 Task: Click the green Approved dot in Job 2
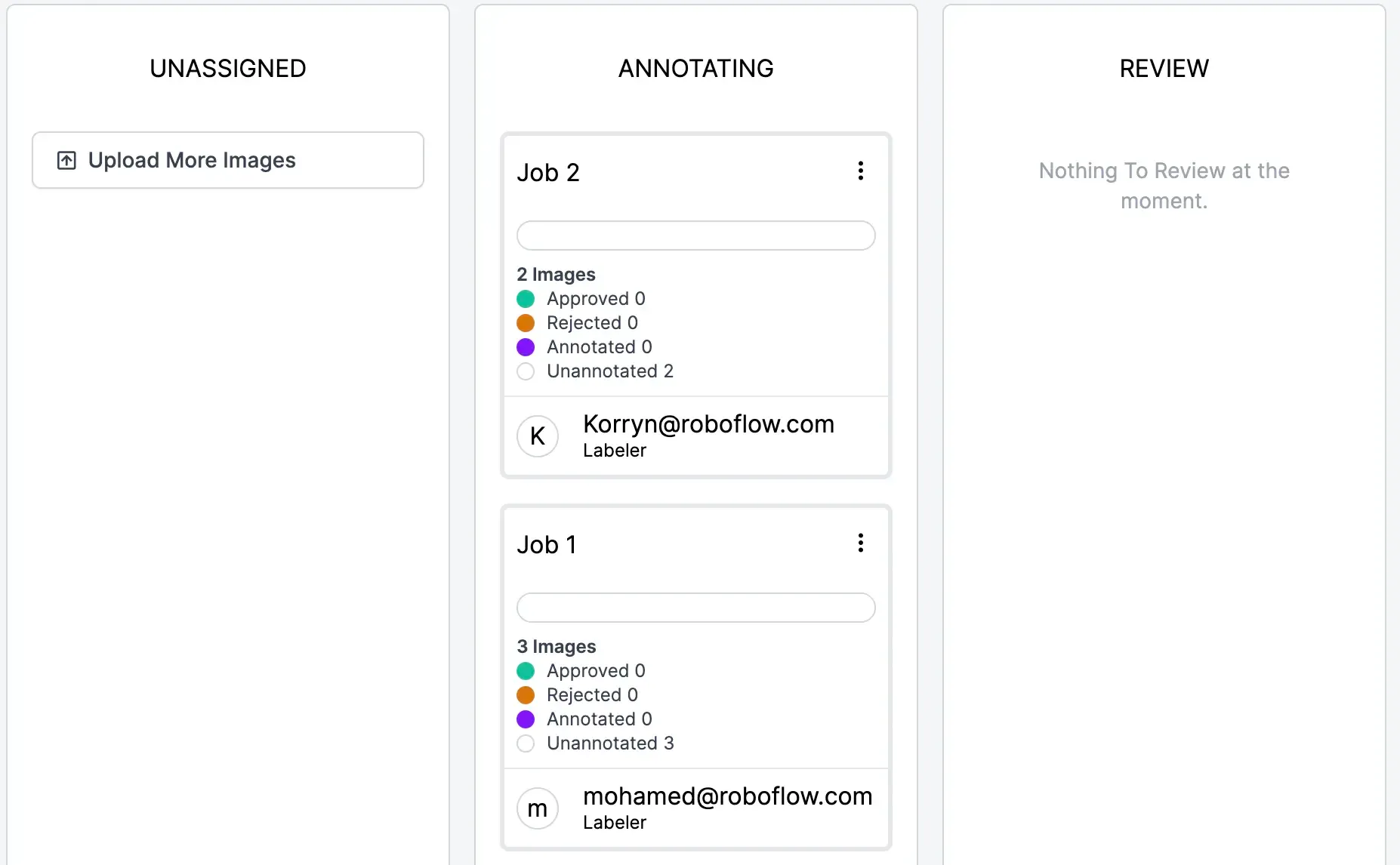point(526,299)
